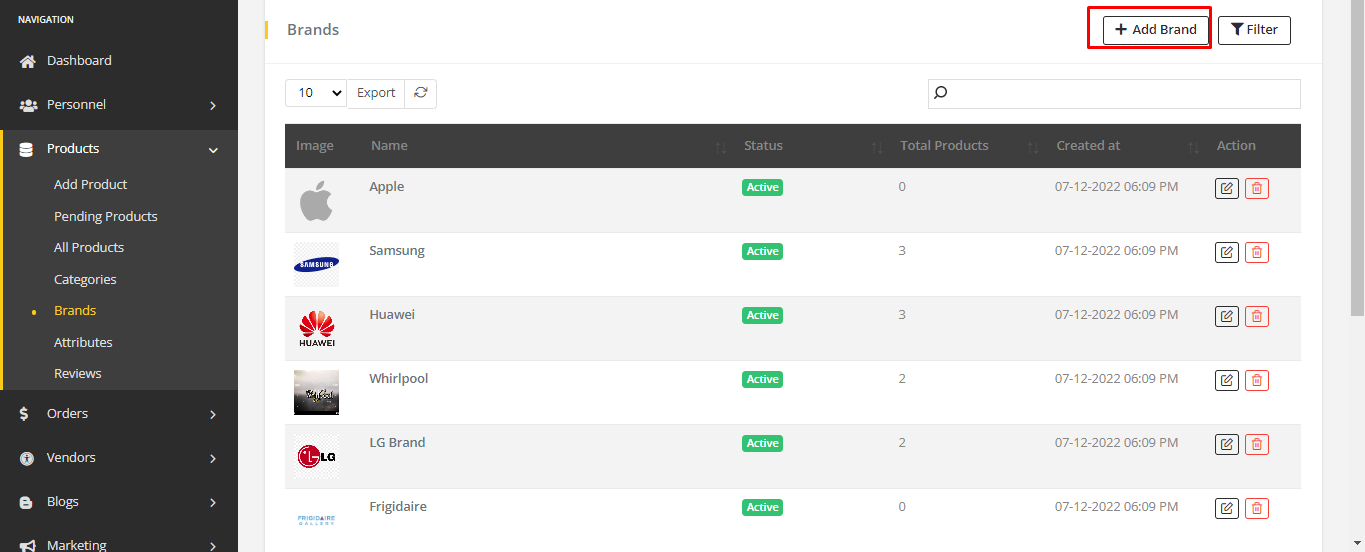This screenshot has width=1365, height=552.
Task: Delete the Huawei brand
Action: [x=1257, y=316]
